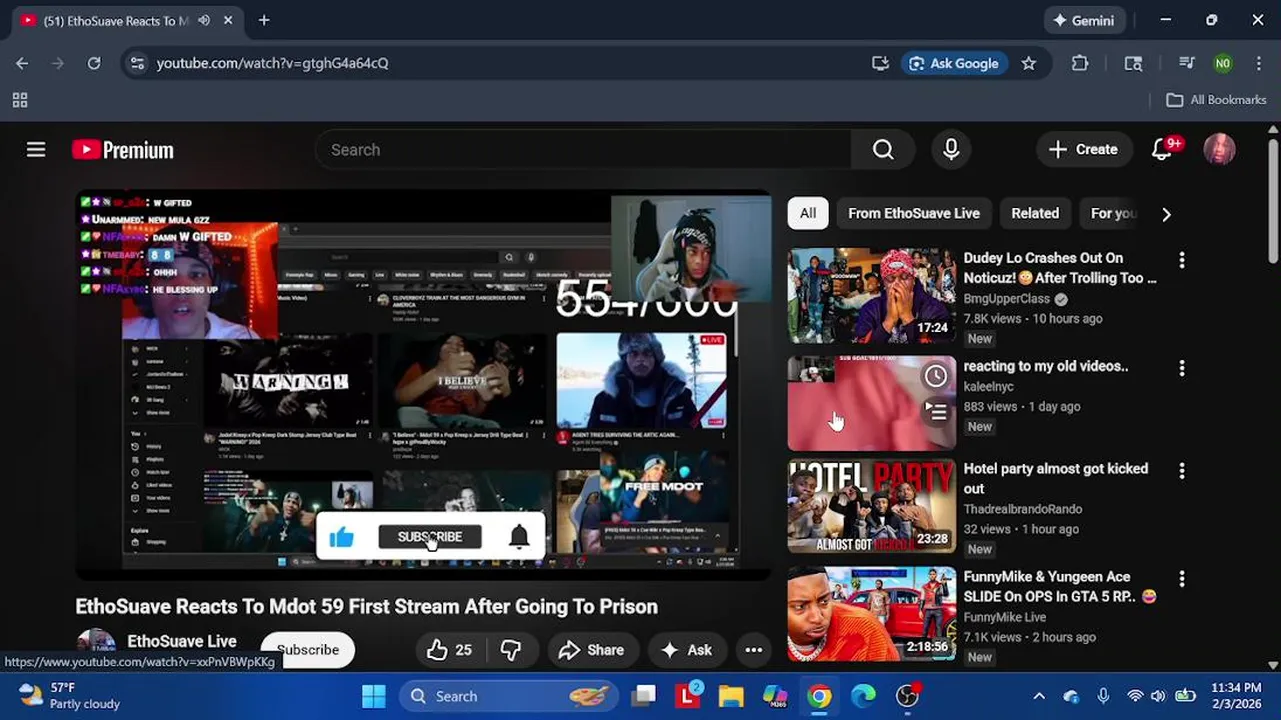Click inside the YouTube Search field
The image size is (1281, 720).
tap(583, 150)
